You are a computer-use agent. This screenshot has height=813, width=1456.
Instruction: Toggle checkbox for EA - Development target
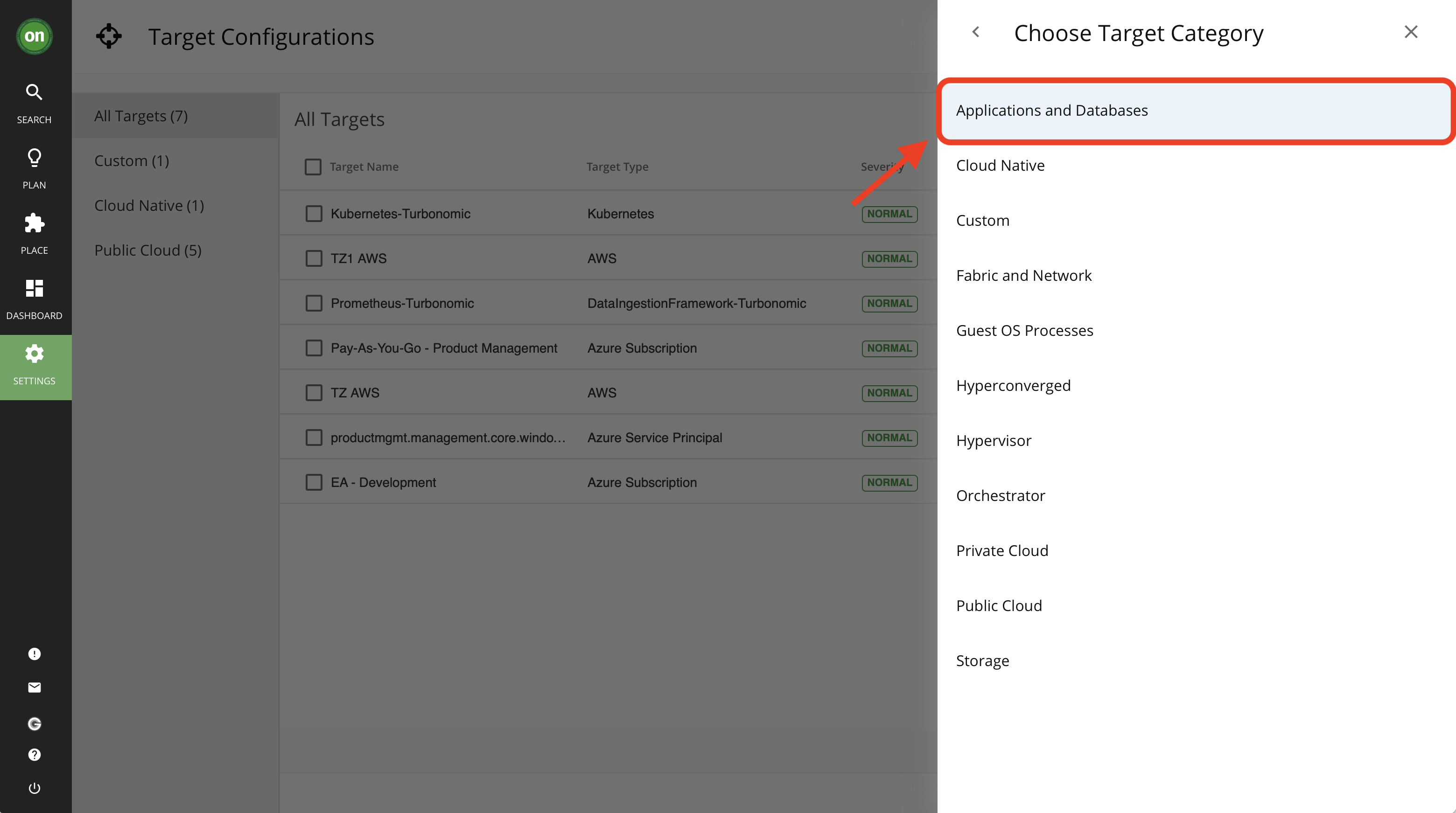click(x=314, y=482)
